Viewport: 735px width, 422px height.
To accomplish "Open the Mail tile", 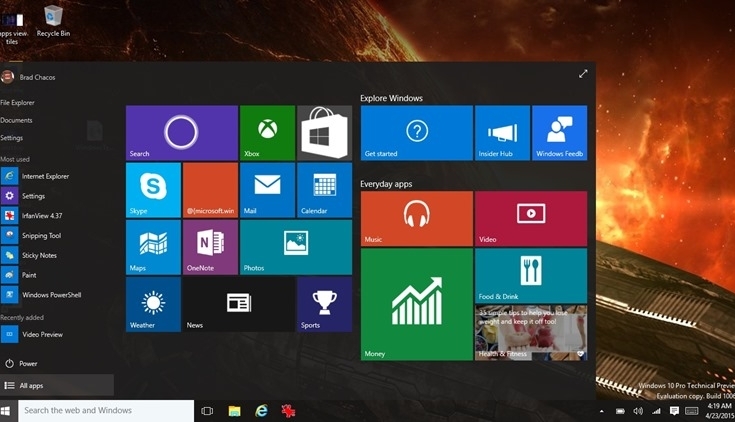I will tap(267, 190).
